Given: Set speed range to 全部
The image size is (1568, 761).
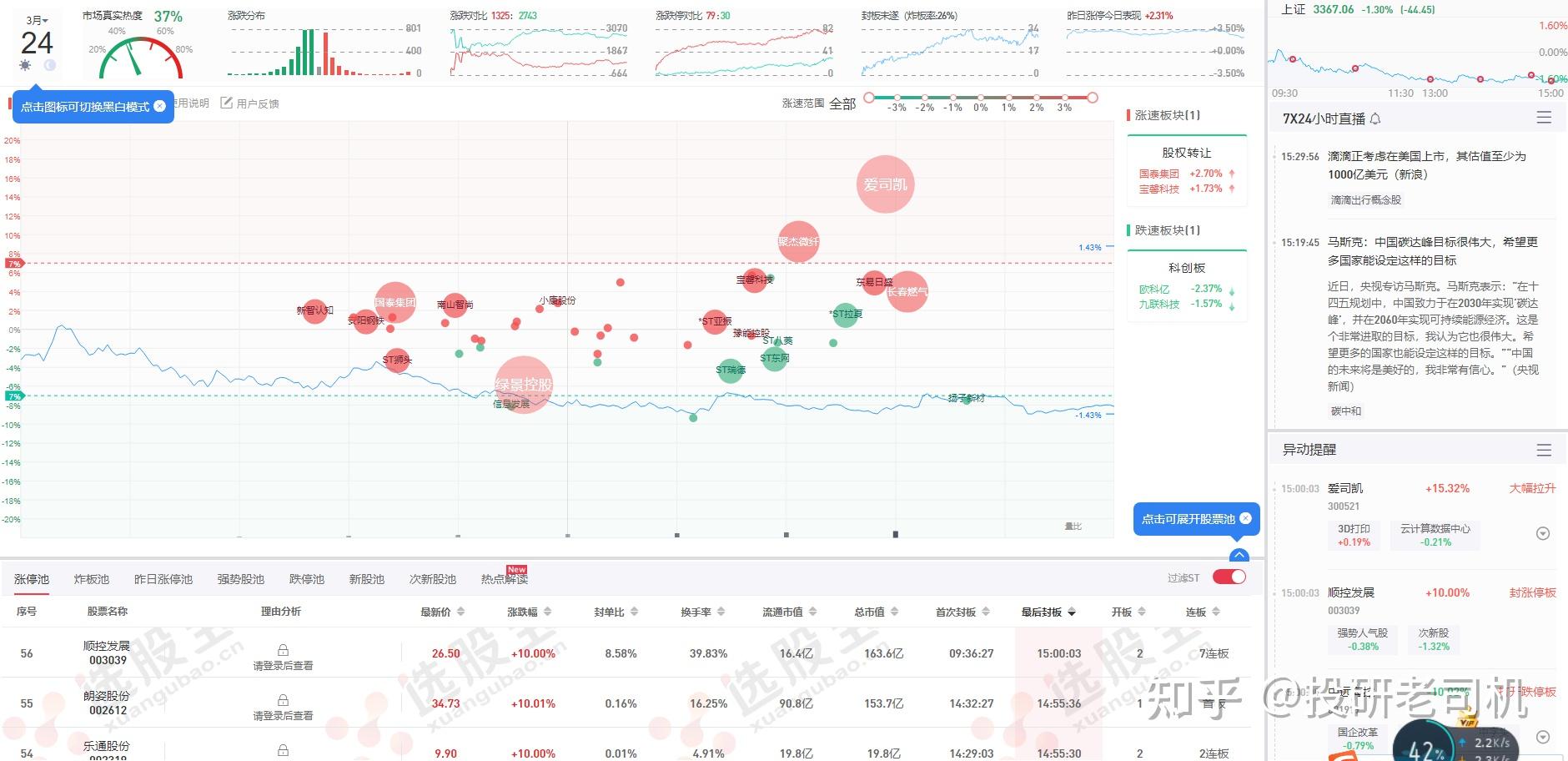Looking at the screenshot, I should pos(842,103).
